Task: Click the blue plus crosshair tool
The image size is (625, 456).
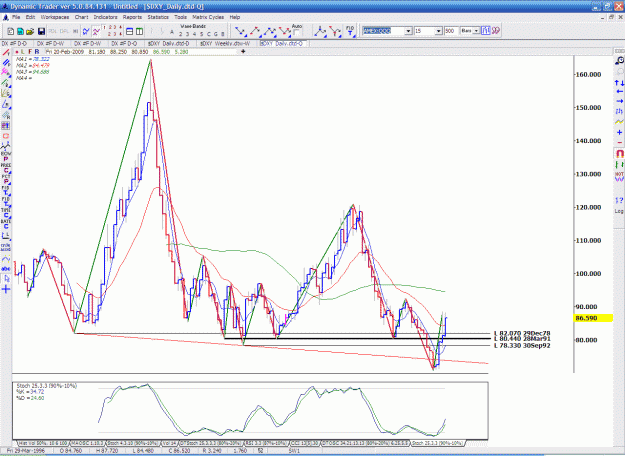Action: [6, 289]
